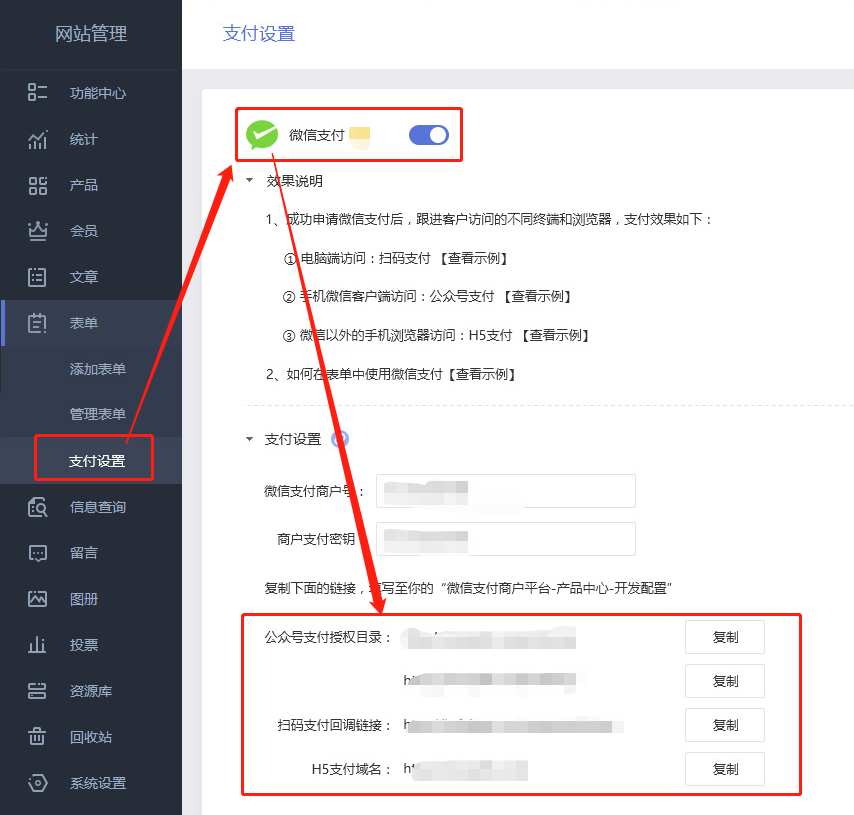Click the 表单 form icon
854x815 pixels.
point(37,323)
